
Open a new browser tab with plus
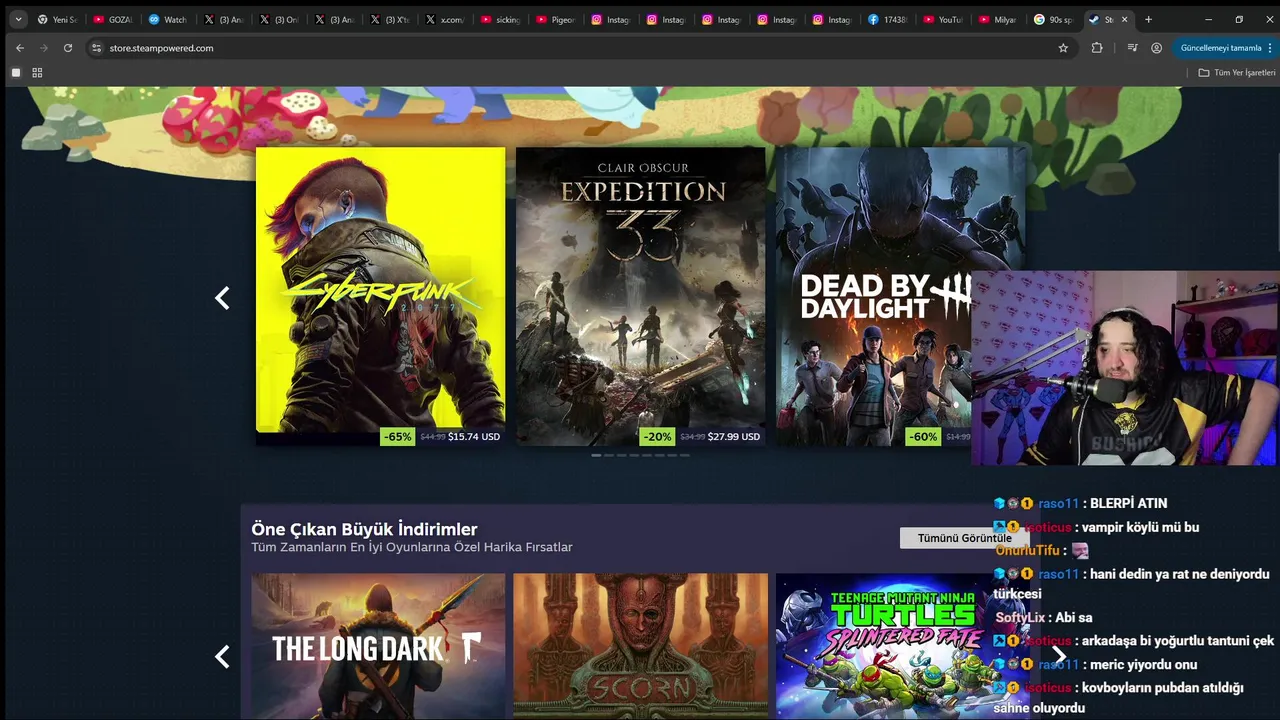(1148, 19)
